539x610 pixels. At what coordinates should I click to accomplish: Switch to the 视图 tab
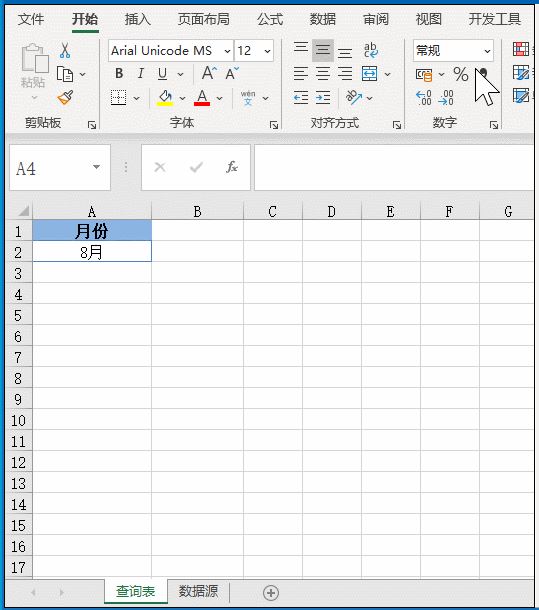[x=428, y=19]
